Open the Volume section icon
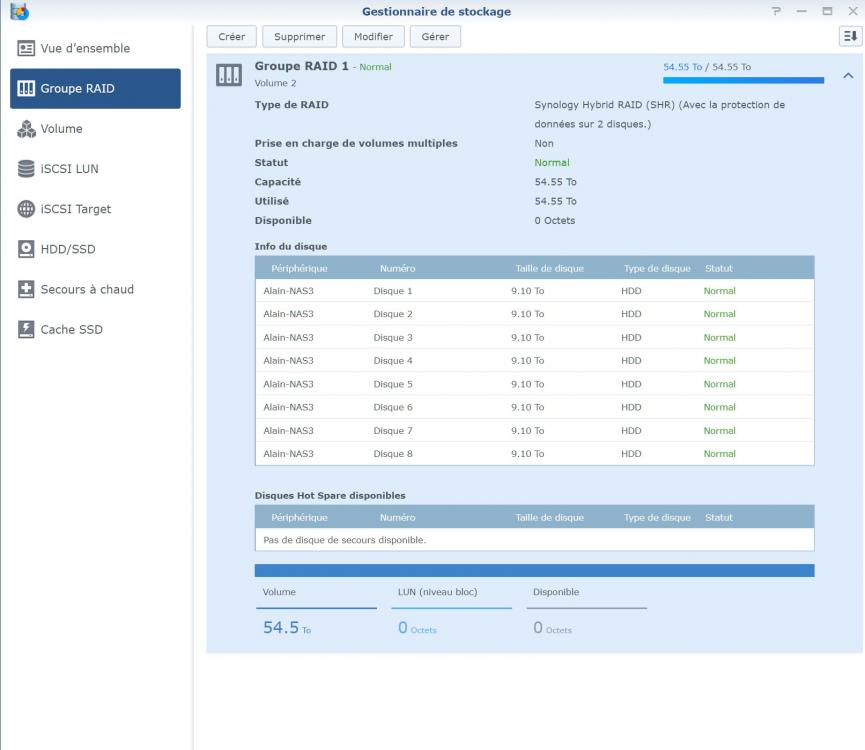The height and width of the screenshot is (750, 865). coord(26,129)
